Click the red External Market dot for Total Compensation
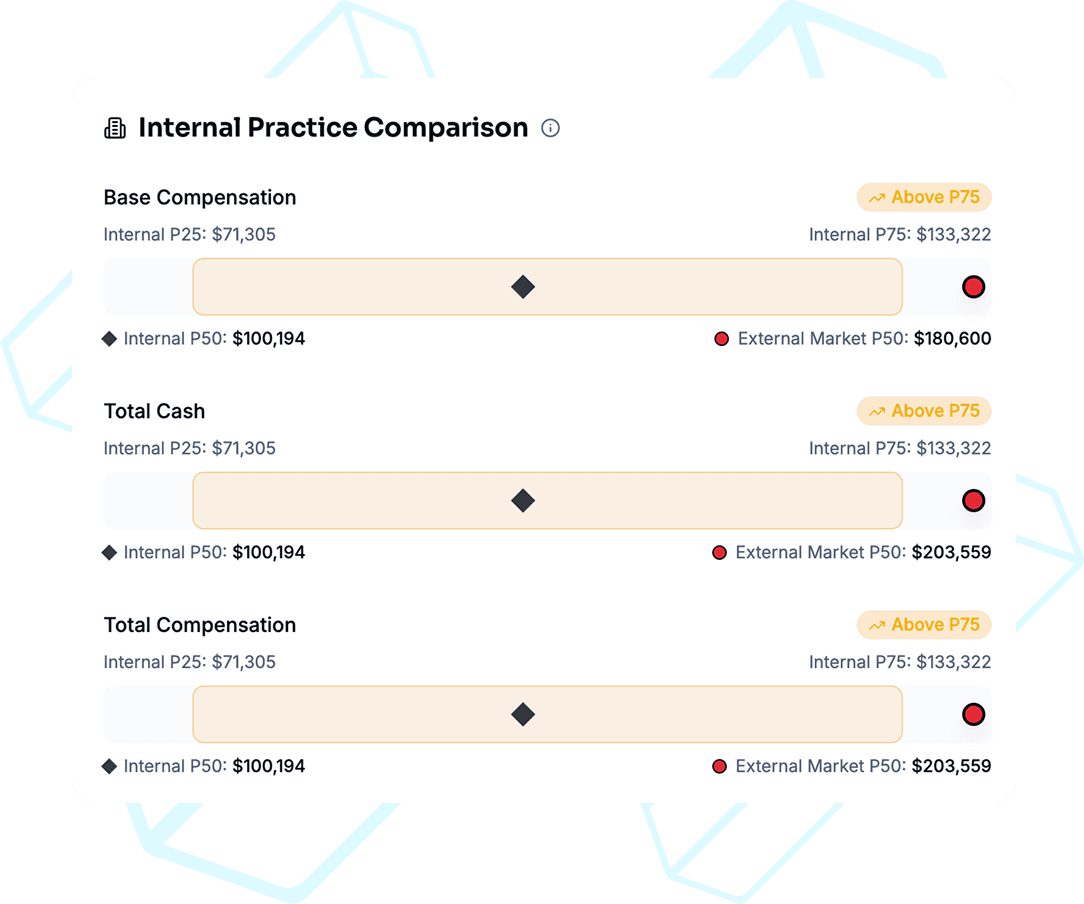Image resolution: width=1084 pixels, height=904 pixels. [x=973, y=714]
